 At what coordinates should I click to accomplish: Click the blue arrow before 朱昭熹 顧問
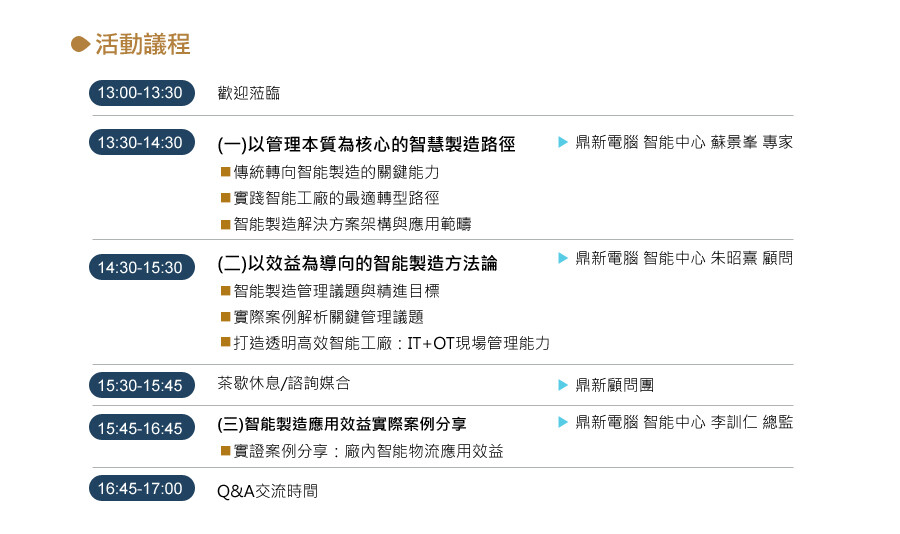(563, 258)
